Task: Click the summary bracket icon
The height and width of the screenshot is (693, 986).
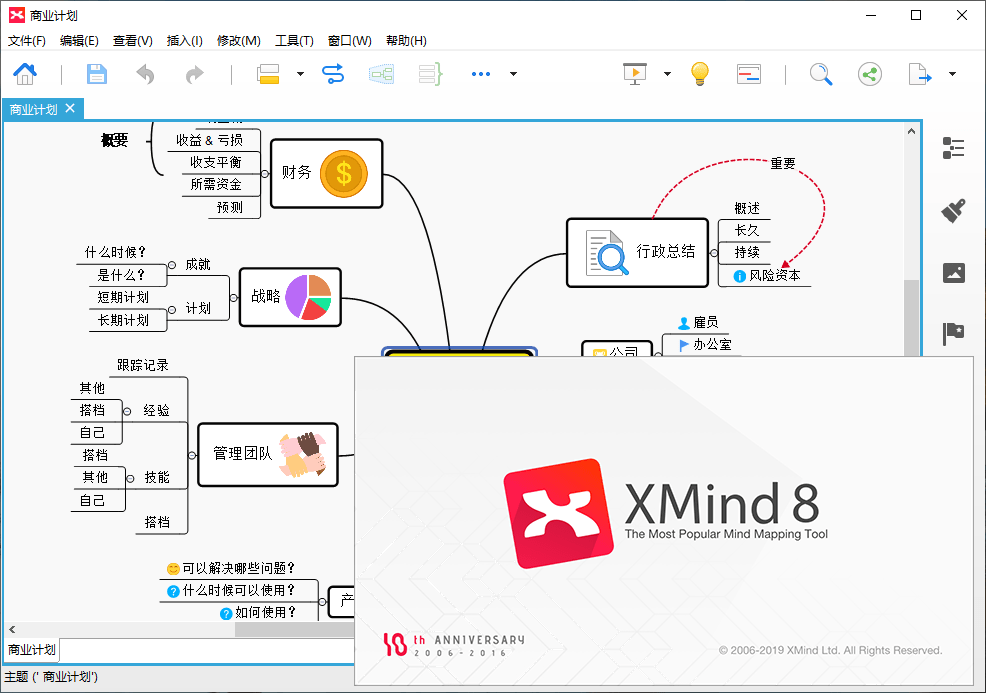Action: pos(431,74)
